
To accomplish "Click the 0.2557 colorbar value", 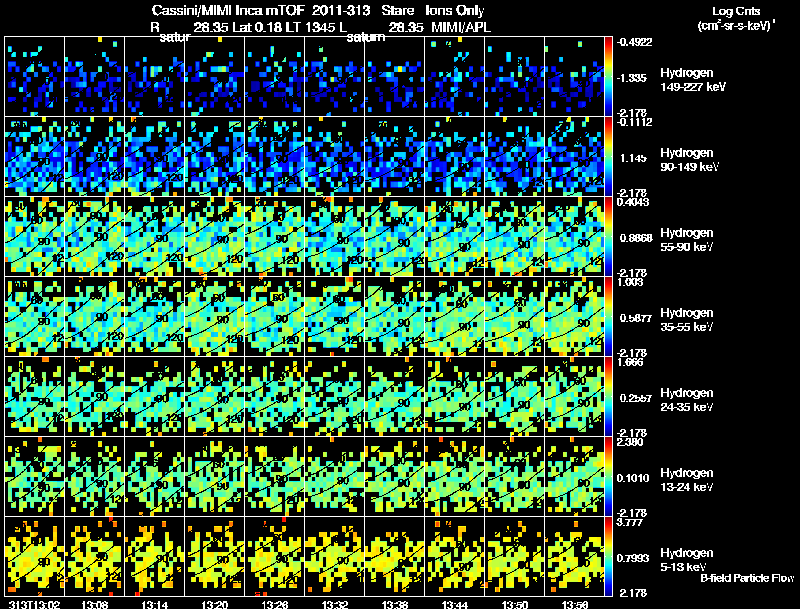I will [636, 398].
